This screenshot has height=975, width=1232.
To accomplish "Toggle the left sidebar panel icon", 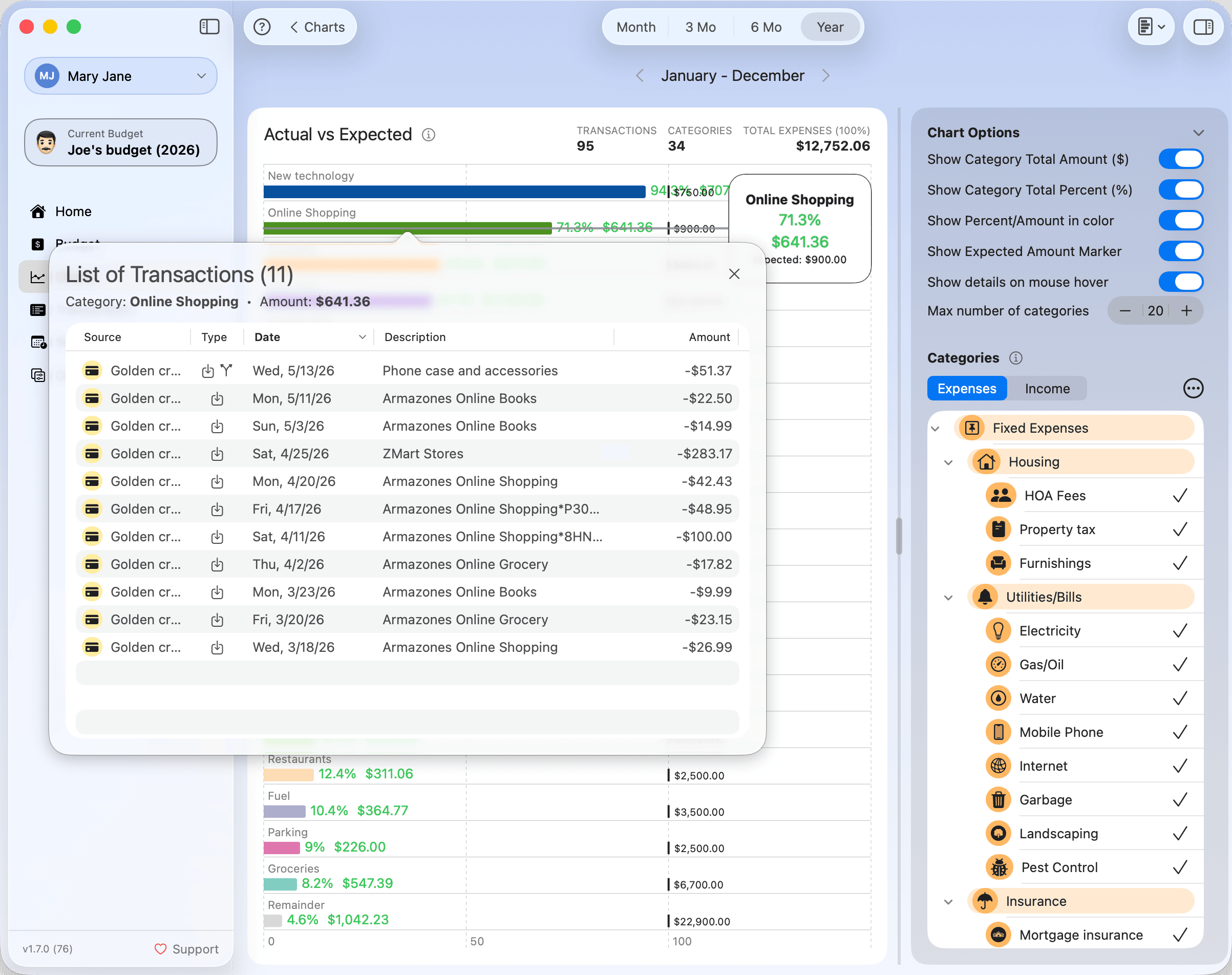I will pyautogui.click(x=209, y=27).
